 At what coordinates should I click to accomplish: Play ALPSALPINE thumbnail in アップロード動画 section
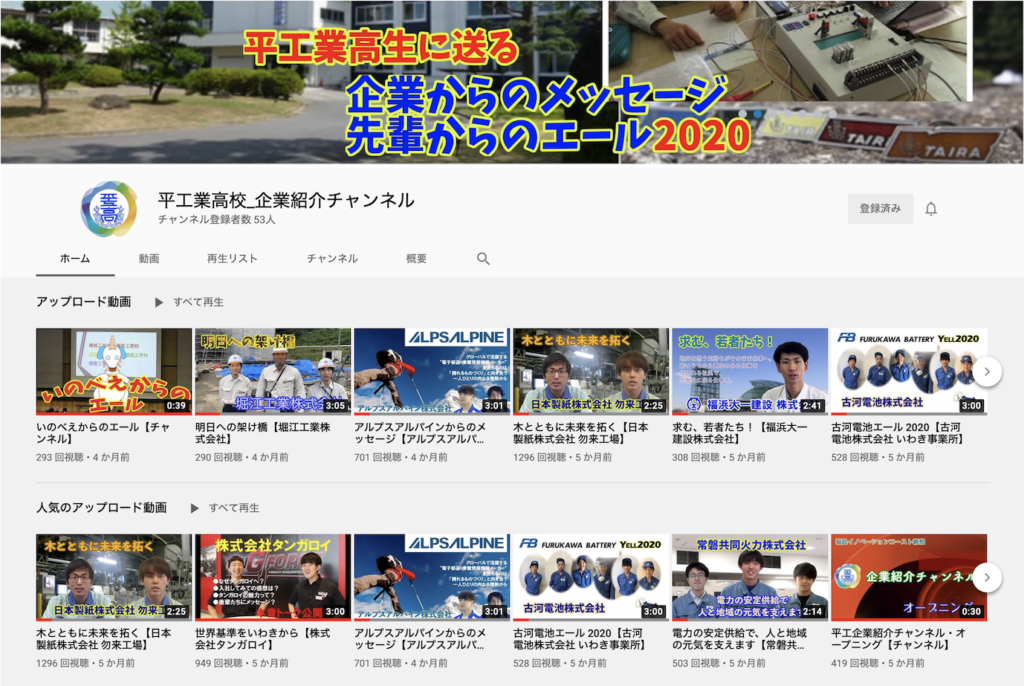pos(432,371)
